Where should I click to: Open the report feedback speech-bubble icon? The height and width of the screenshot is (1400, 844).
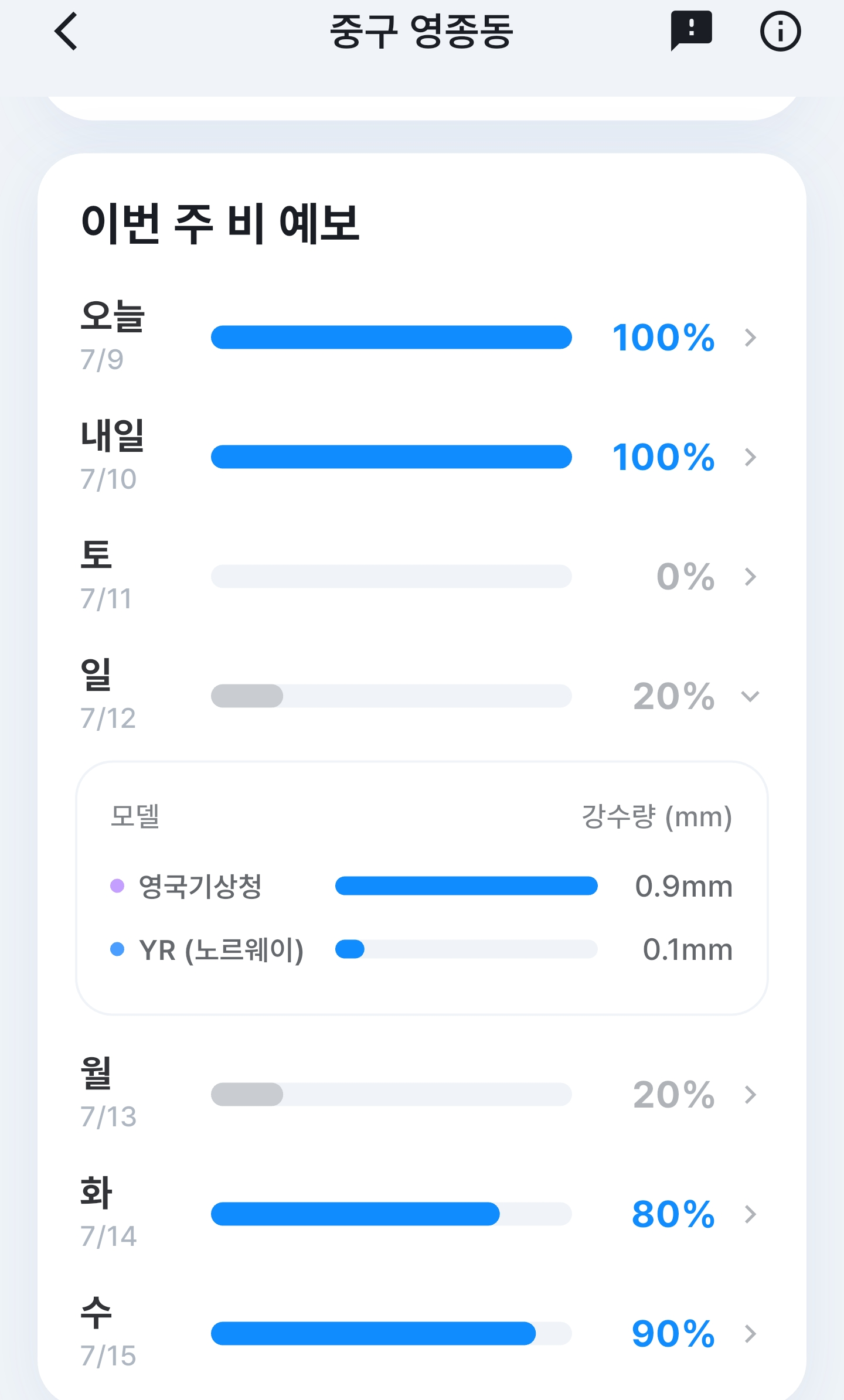coord(692,31)
